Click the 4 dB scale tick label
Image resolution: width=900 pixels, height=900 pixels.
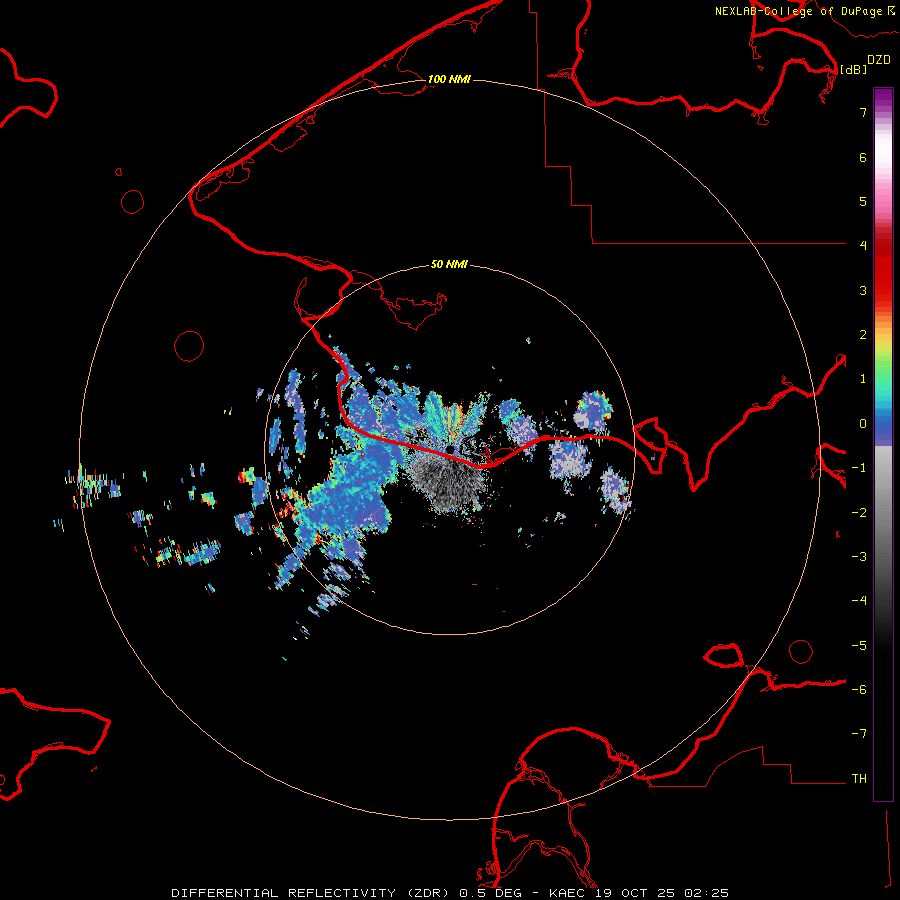coord(863,246)
